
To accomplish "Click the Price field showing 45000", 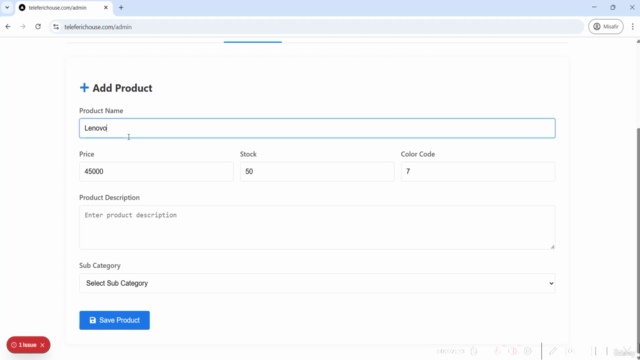I will (x=156, y=171).
